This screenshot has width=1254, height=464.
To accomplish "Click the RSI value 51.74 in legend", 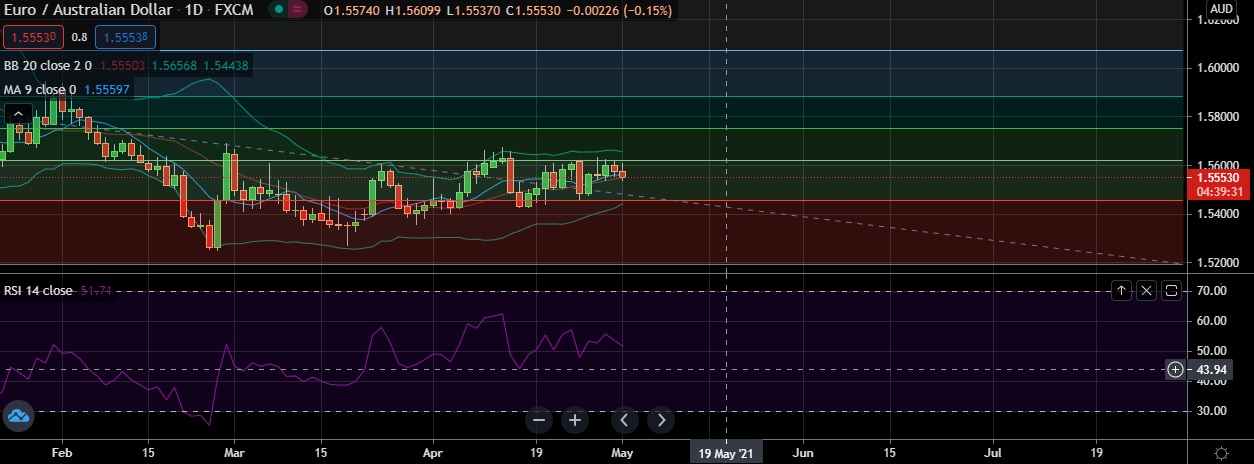I will 95,291.
